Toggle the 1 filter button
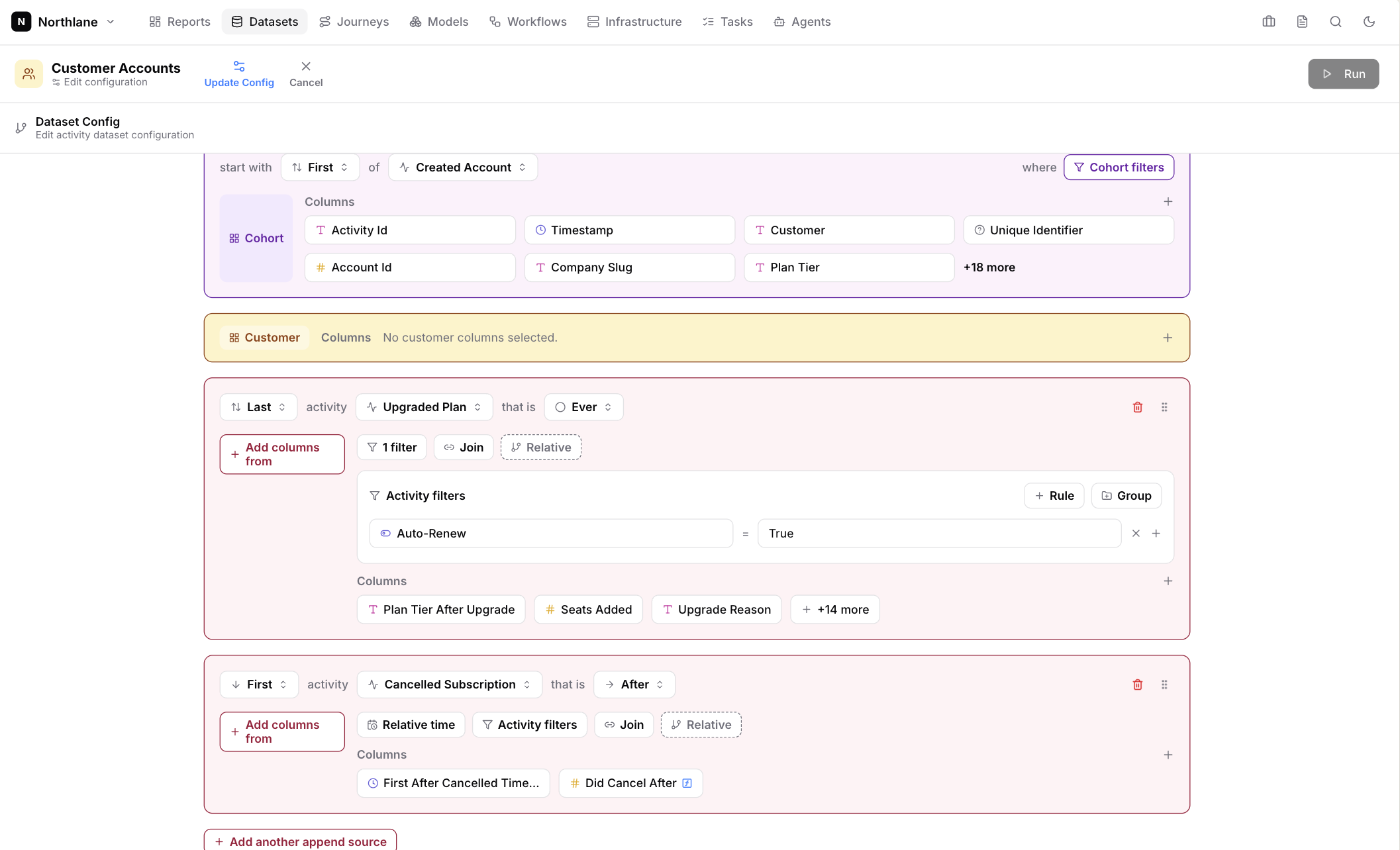Viewport: 1400px width, 850px height. 391,448
